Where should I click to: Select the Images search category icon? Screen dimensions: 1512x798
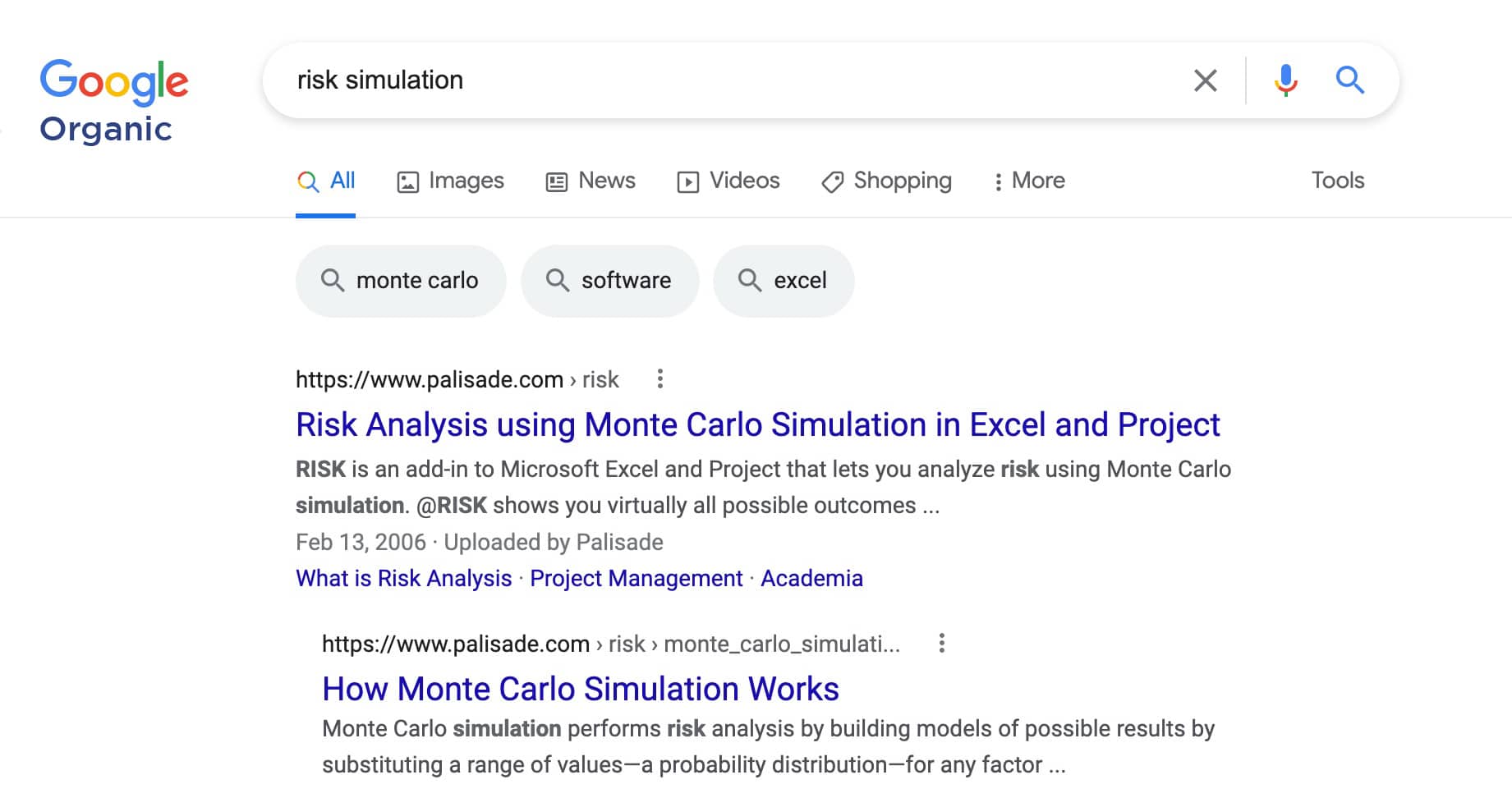pyautogui.click(x=408, y=181)
